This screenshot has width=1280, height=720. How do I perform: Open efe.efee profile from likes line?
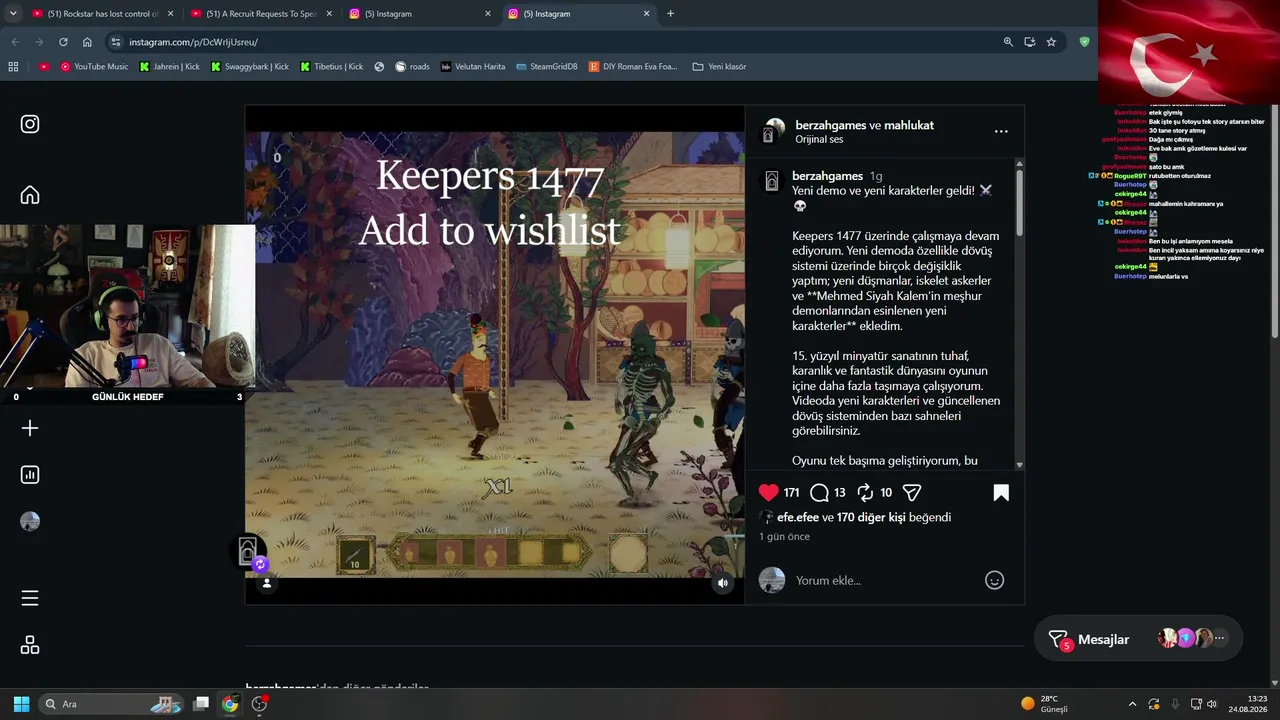point(798,517)
